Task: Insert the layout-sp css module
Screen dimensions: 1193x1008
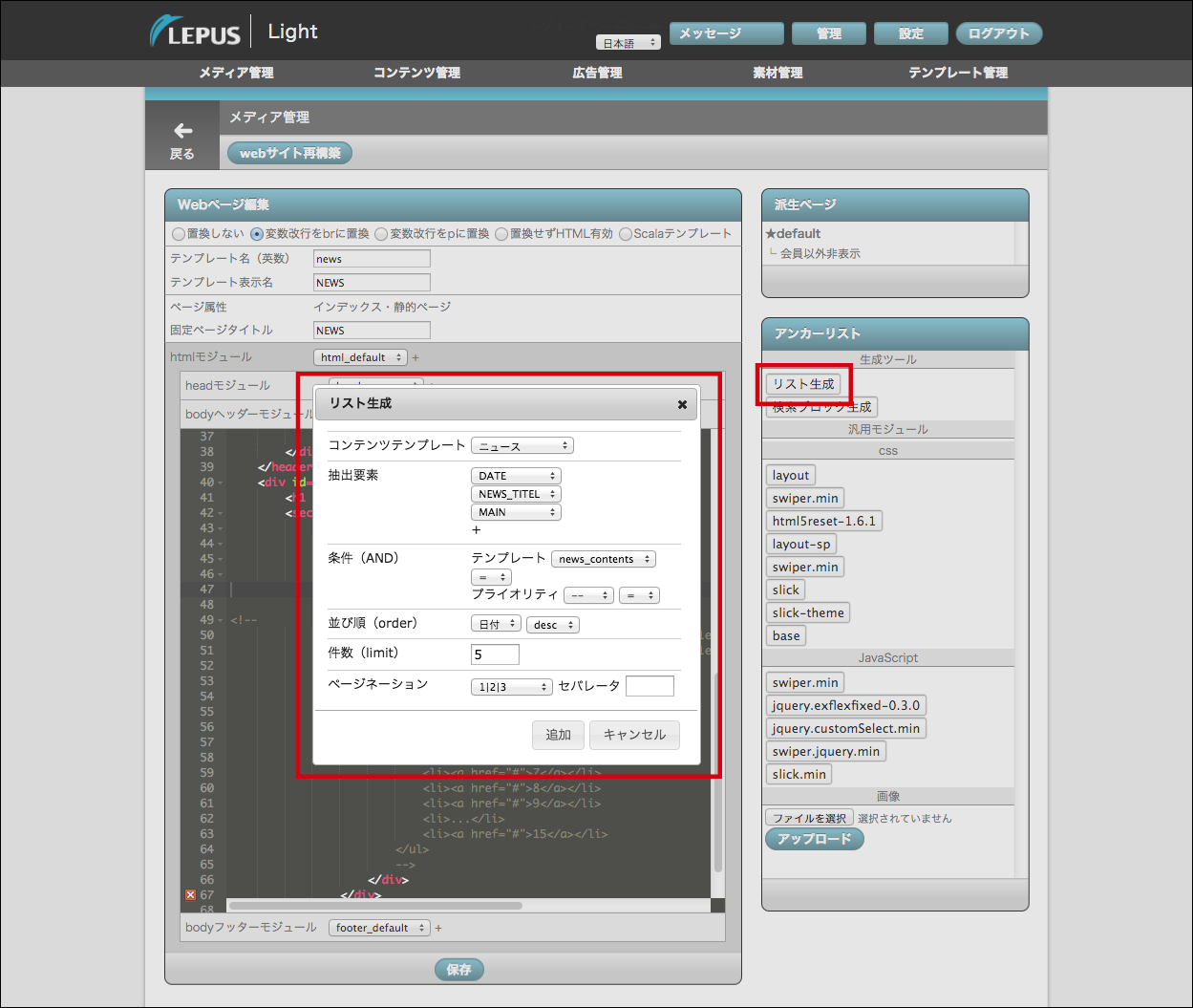Action: [x=802, y=544]
